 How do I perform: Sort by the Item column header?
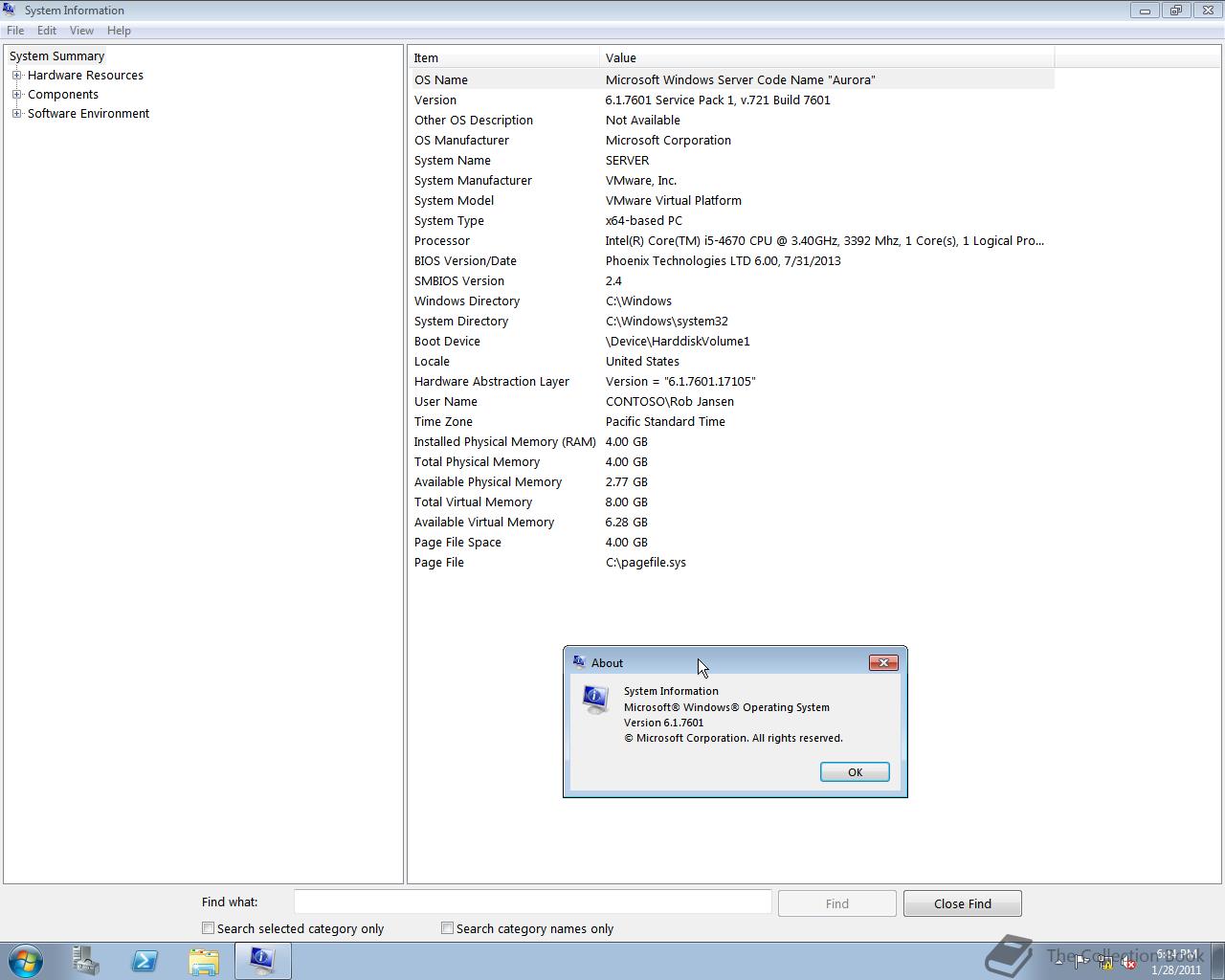tap(504, 57)
